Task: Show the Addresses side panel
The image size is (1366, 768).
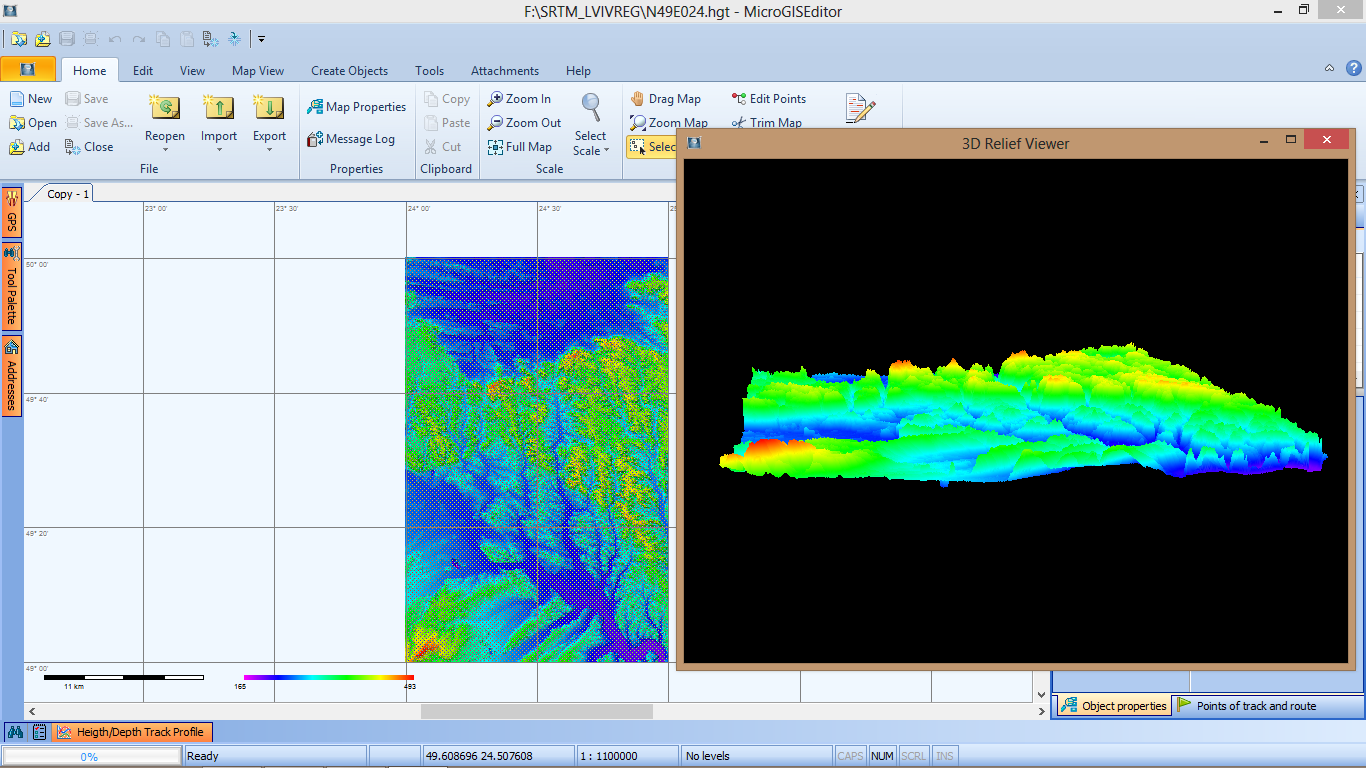Action: (x=12, y=375)
